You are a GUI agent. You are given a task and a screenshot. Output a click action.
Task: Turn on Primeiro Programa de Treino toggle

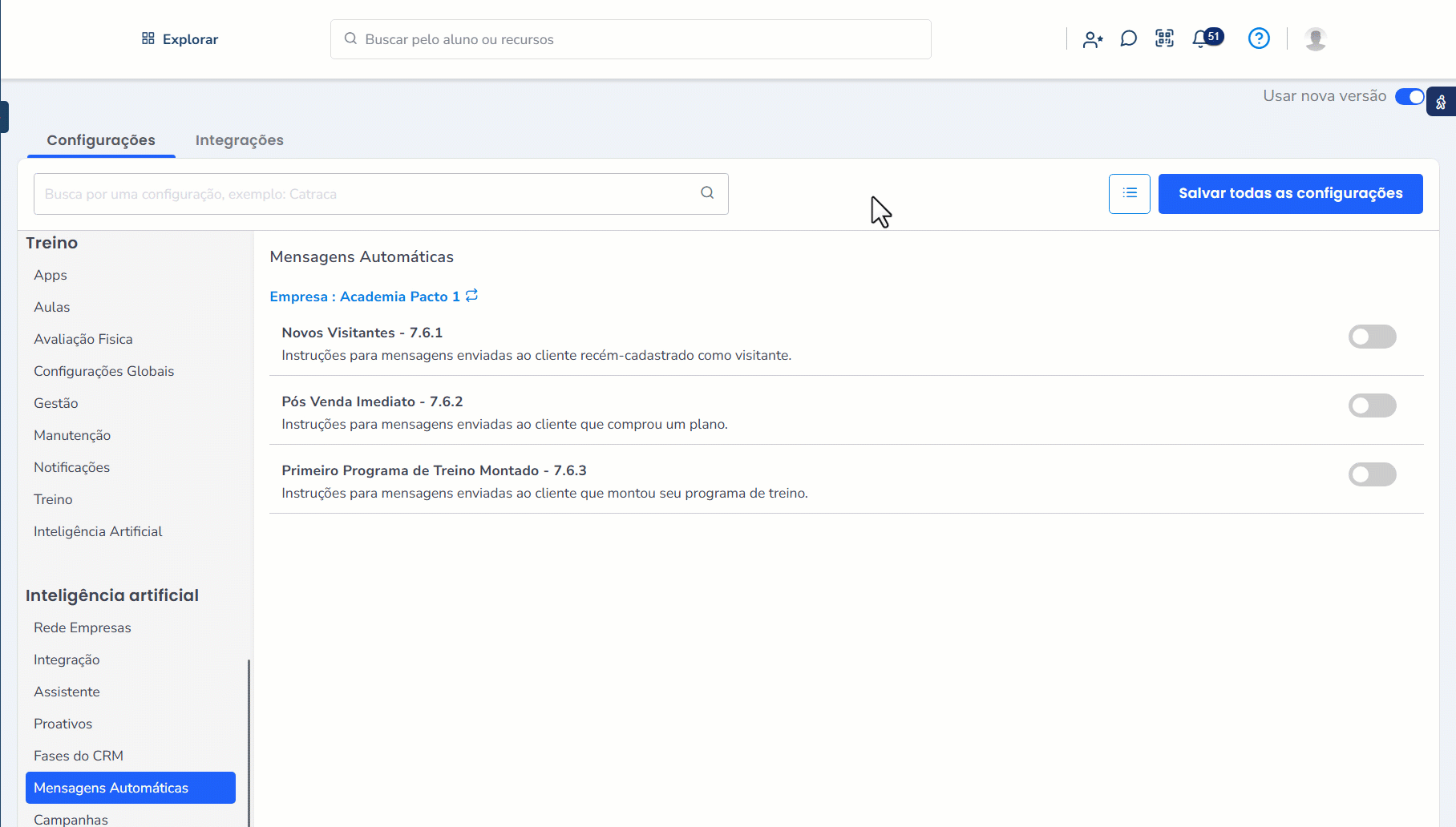click(x=1372, y=474)
